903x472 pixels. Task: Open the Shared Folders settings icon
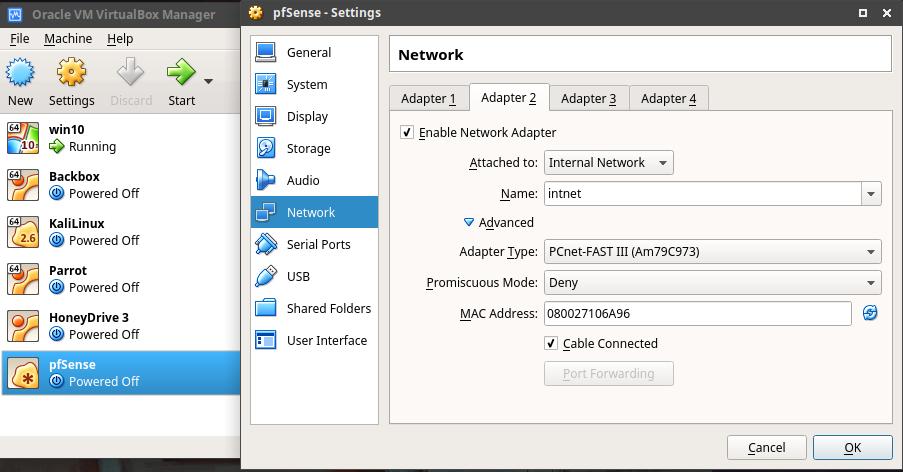[265, 308]
